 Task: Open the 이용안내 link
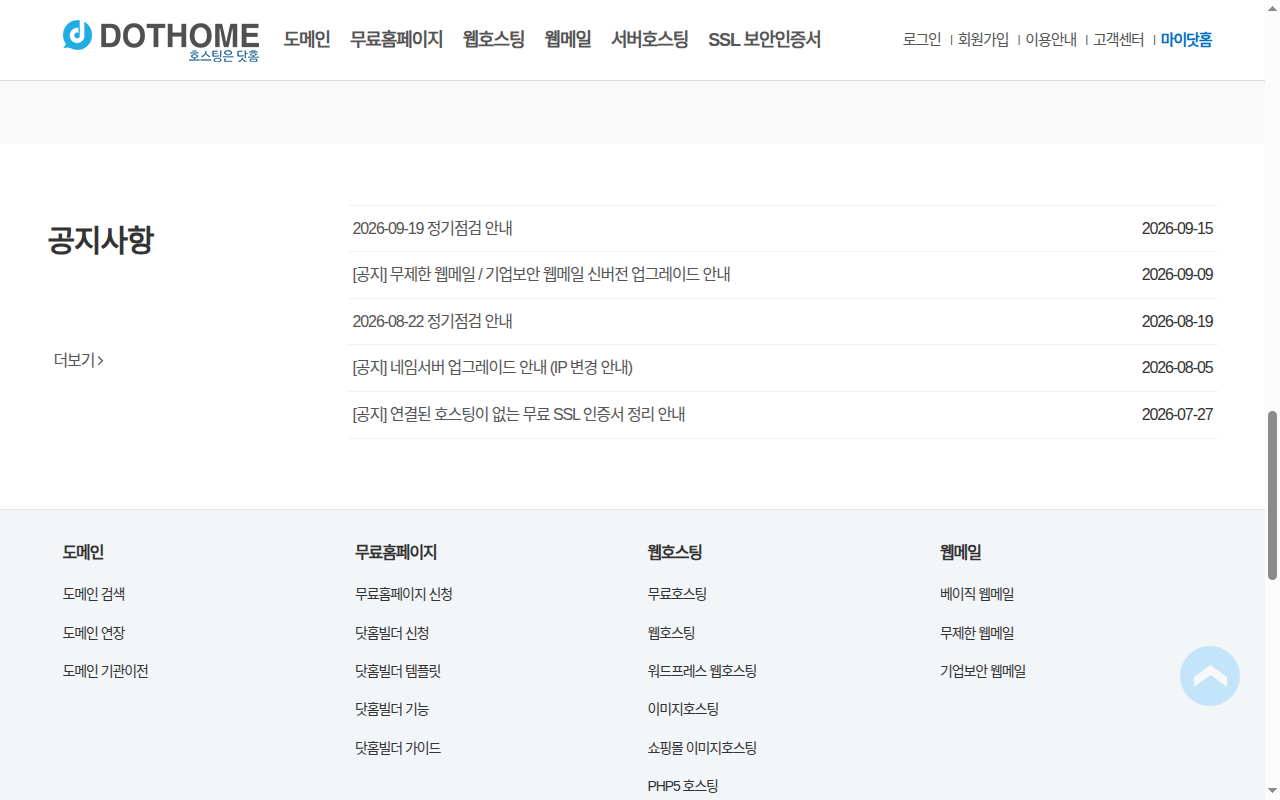[1052, 40]
